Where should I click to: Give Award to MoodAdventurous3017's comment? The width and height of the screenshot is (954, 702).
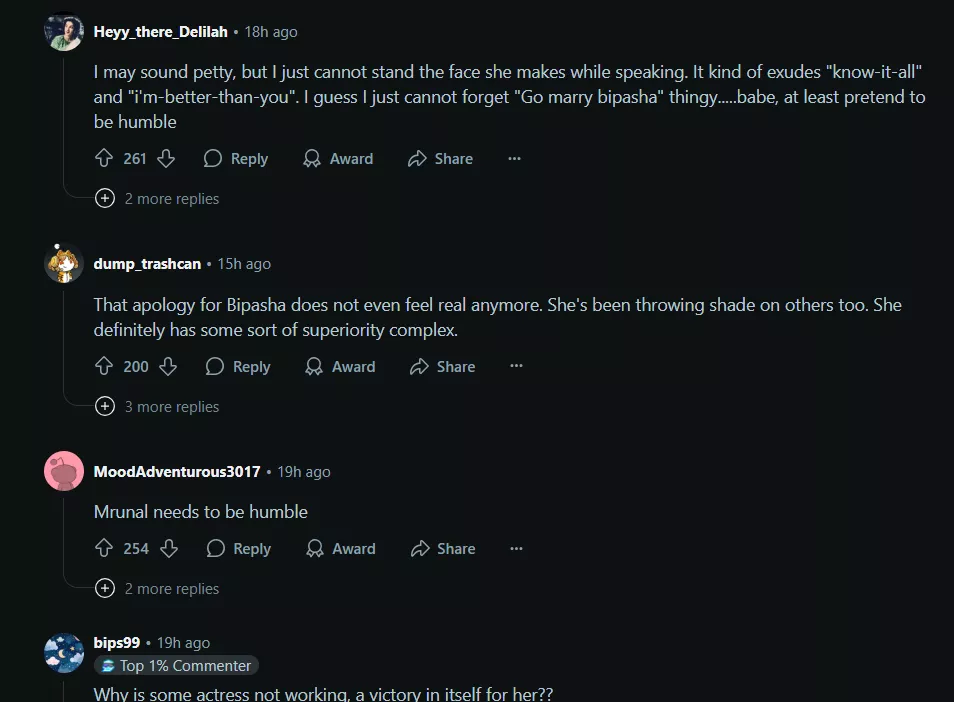[341, 548]
